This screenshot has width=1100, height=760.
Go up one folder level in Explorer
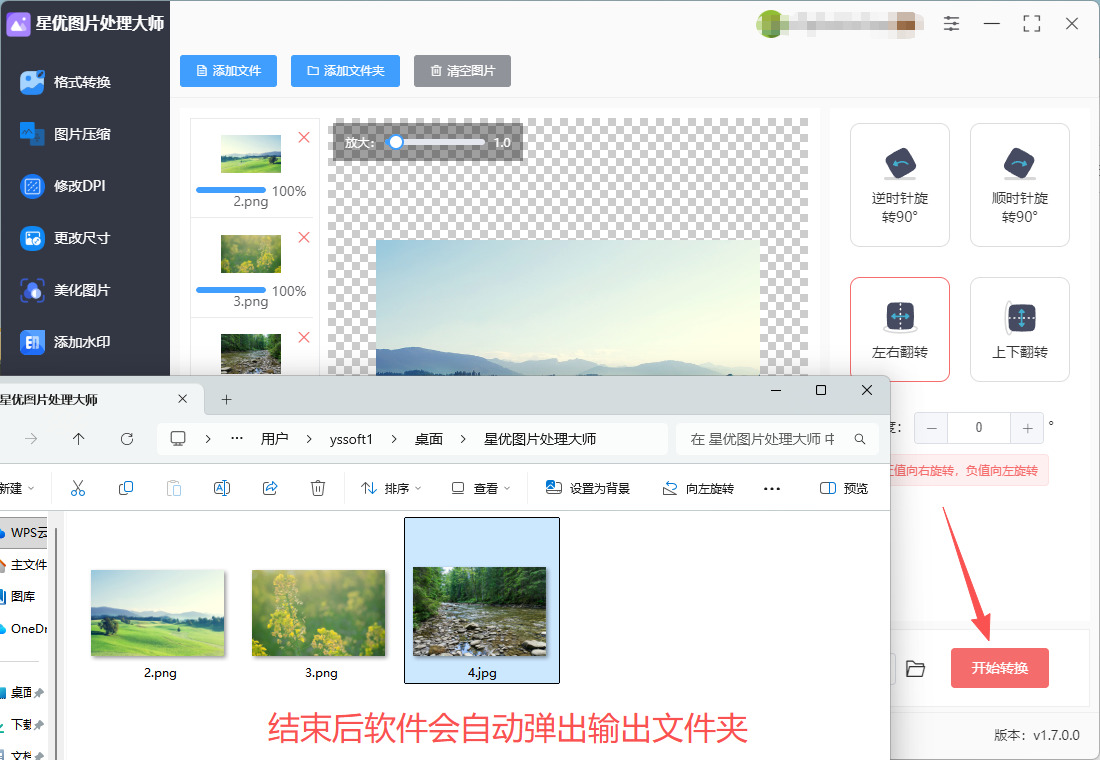[79, 439]
